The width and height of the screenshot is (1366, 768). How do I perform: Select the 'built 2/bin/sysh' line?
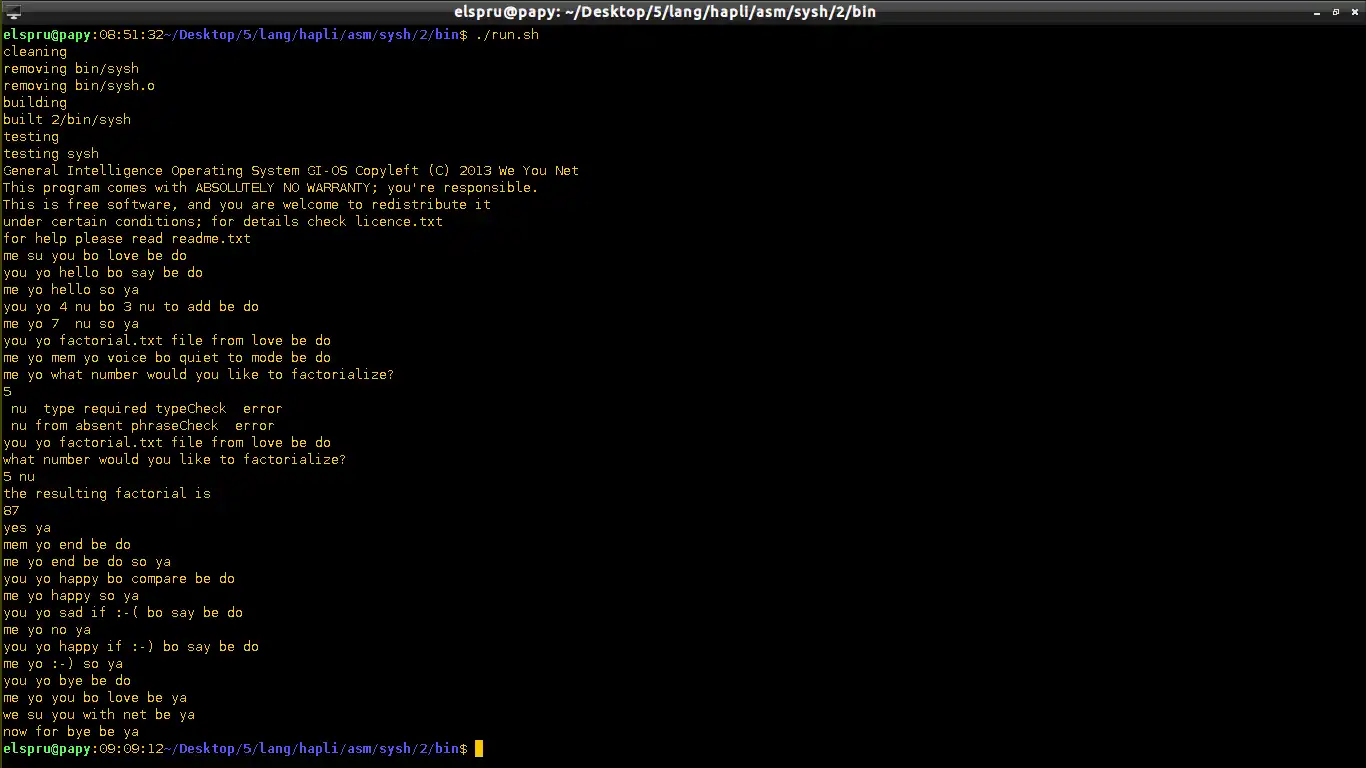pyautogui.click(x=67, y=120)
